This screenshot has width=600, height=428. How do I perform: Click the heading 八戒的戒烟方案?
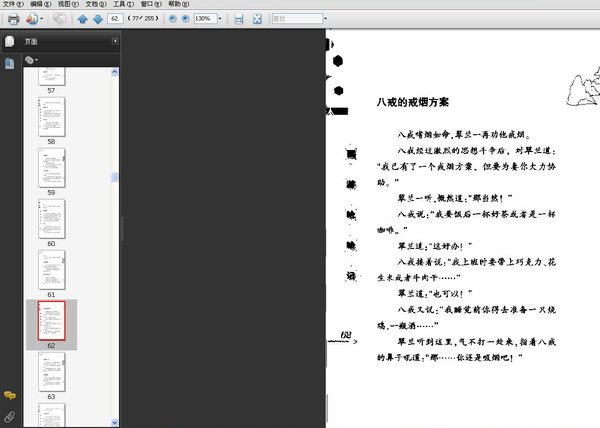412,102
